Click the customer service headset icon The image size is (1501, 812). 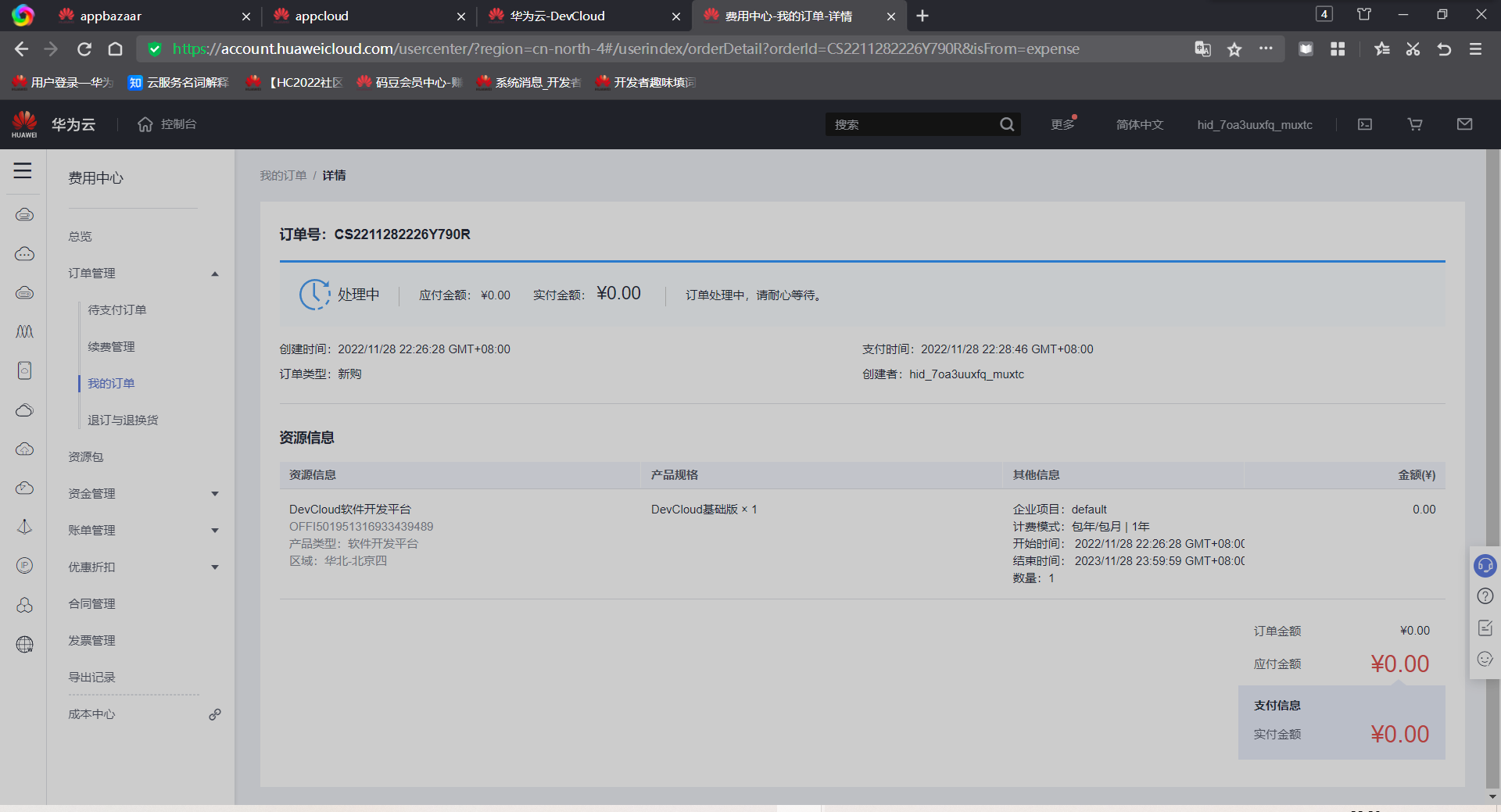pyautogui.click(x=1485, y=565)
